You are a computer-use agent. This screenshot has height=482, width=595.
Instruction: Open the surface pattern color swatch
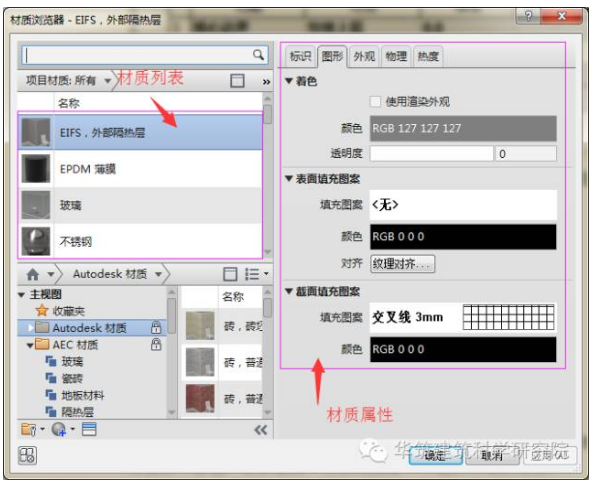click(463, 236)
